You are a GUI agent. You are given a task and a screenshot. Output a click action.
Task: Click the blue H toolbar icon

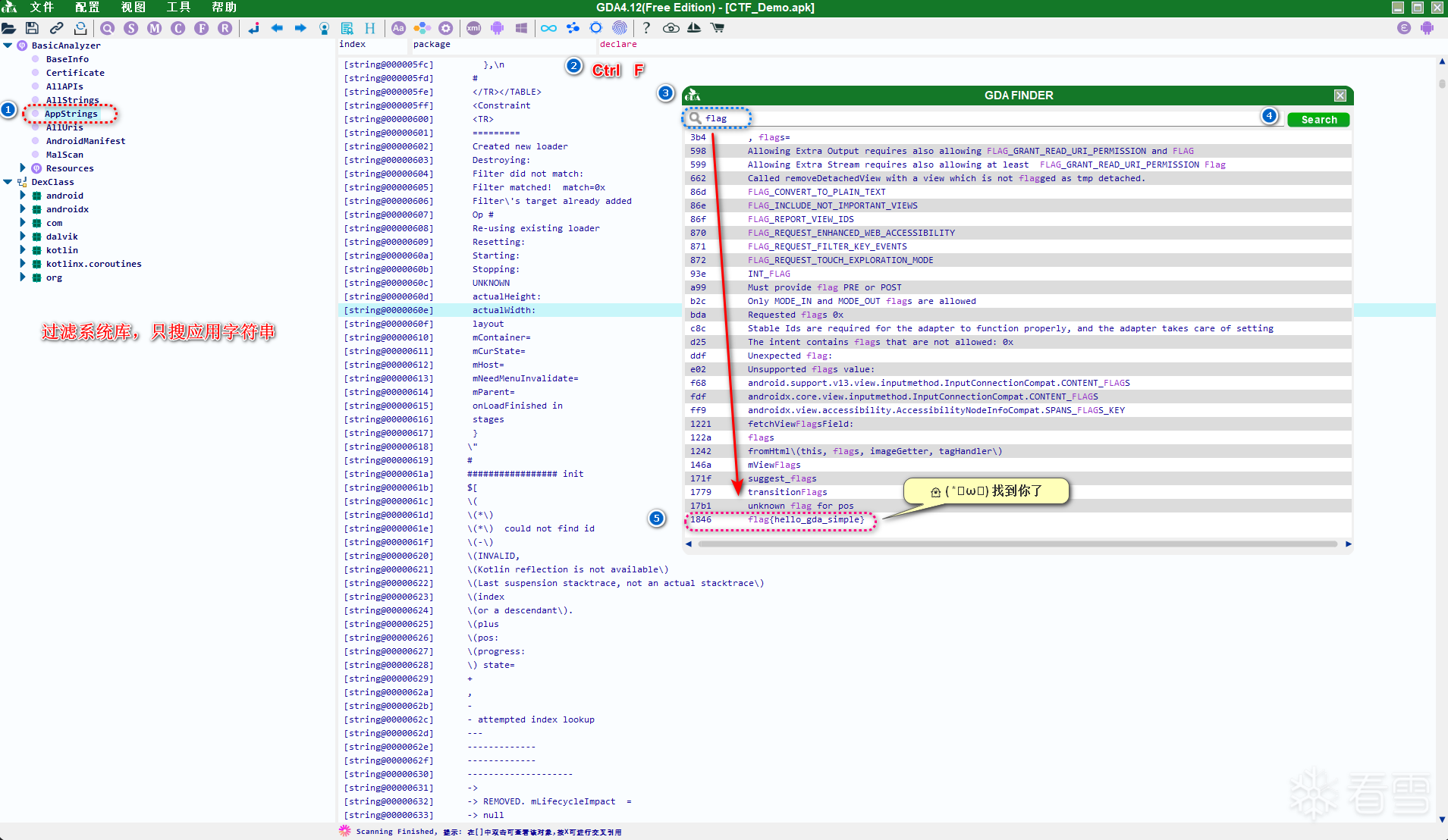[370, 28]
